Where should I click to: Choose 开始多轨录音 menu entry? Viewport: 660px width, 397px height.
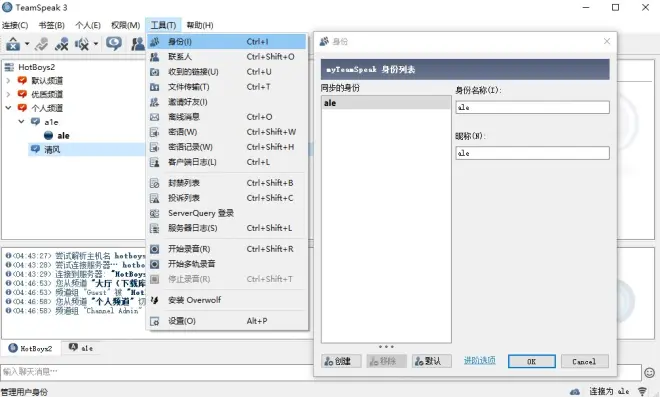tap(226, 264)
